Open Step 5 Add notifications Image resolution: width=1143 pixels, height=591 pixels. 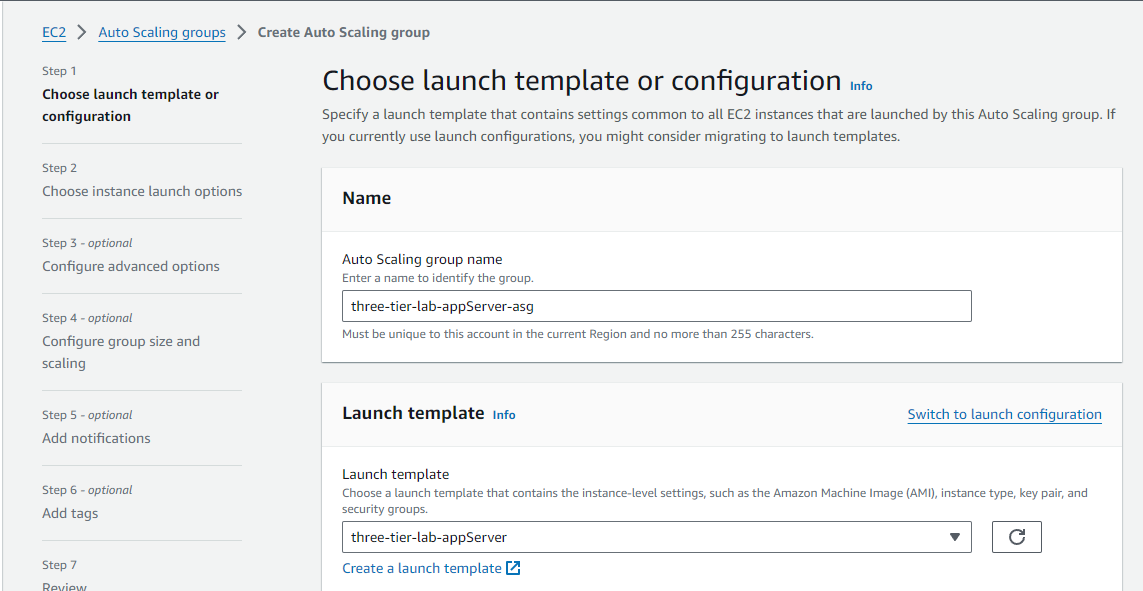(x=96, y=438)
